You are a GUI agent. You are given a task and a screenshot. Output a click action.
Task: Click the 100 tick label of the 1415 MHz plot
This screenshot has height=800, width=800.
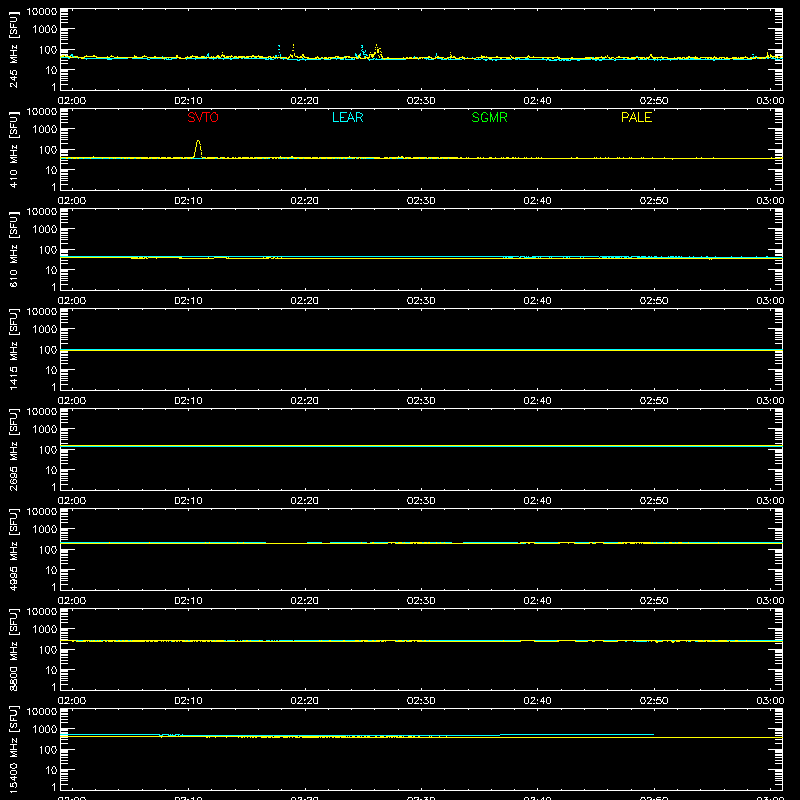pos(48,350)
